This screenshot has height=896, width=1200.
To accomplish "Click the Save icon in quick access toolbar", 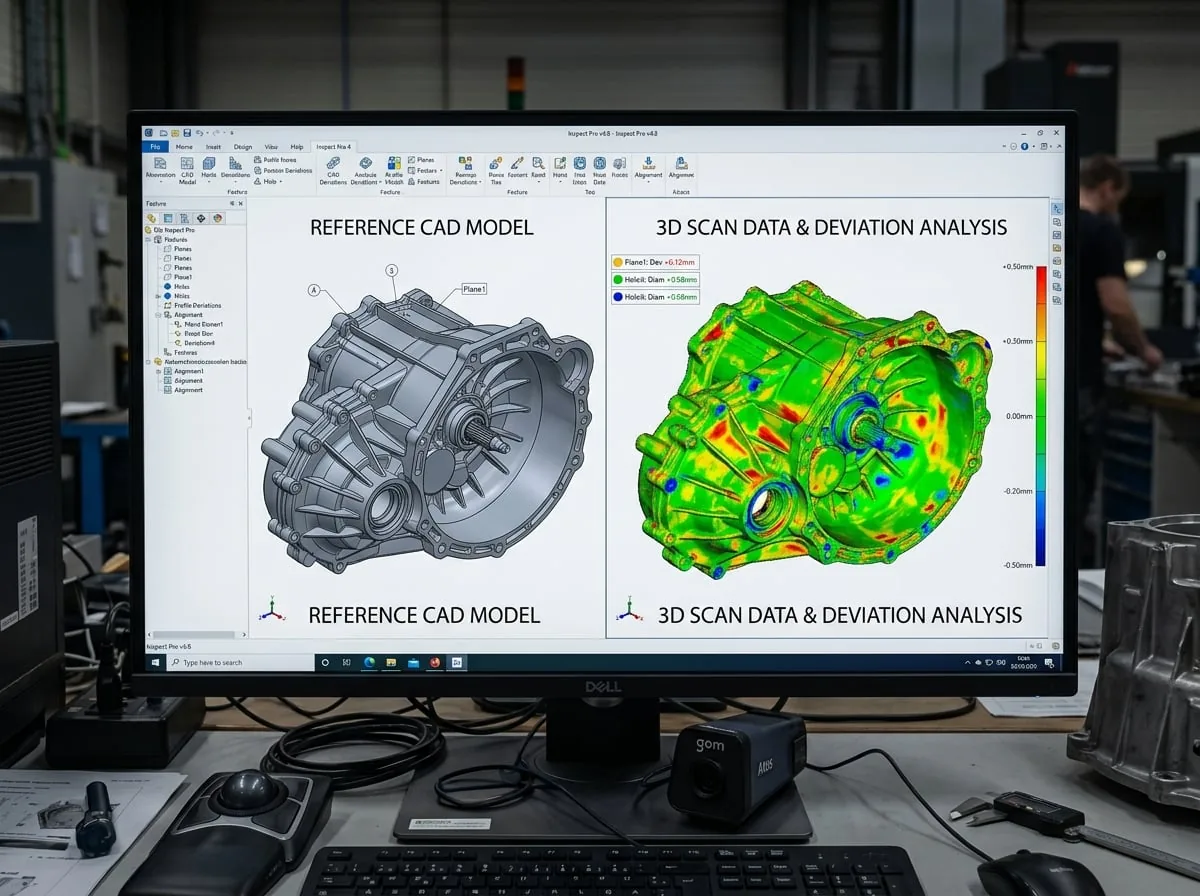I will [x=187, y=133].
